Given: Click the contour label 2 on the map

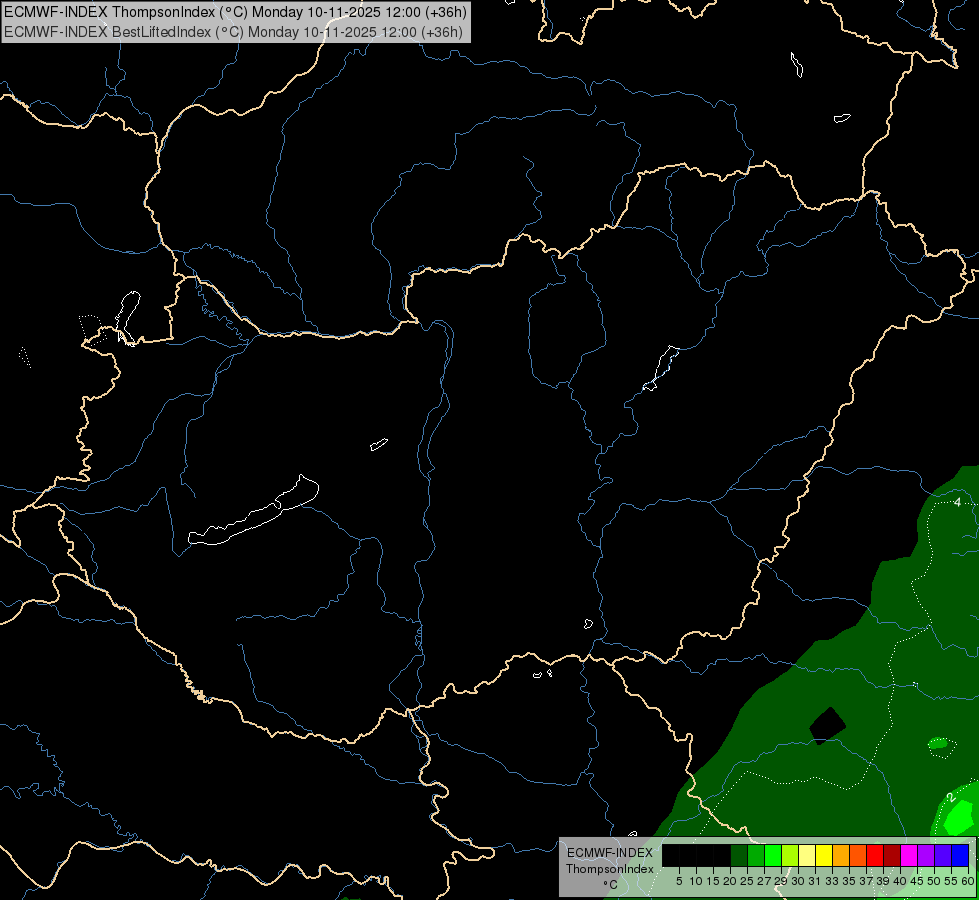Looking at the screenshot, I should tap(951, 798).
